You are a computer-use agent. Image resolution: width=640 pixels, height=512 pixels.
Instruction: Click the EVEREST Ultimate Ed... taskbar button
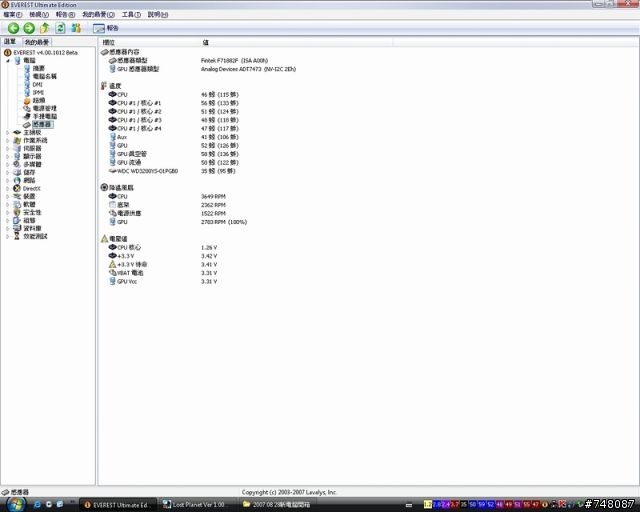pyautogui.click(x=118, y=505)
